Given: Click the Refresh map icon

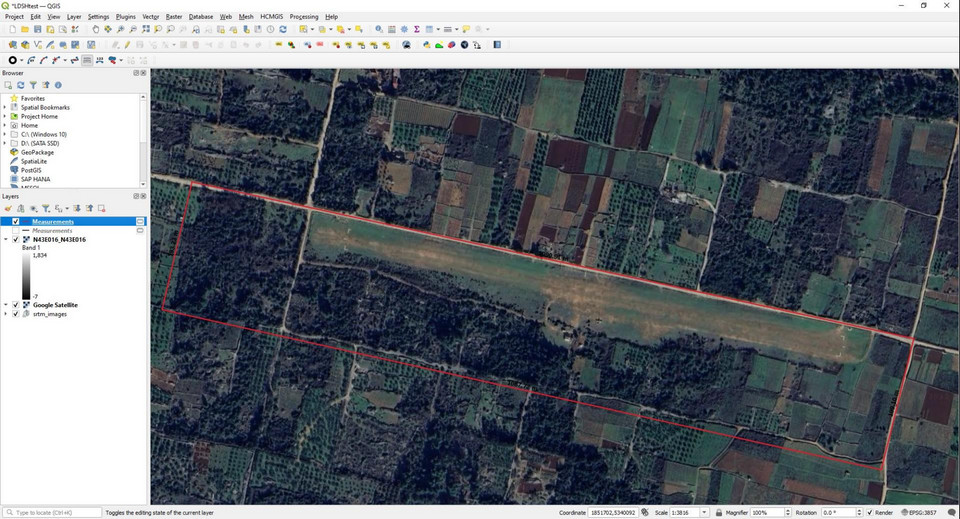Looking at the screenshot, I should pyautogui.click(x=283, y=29).
